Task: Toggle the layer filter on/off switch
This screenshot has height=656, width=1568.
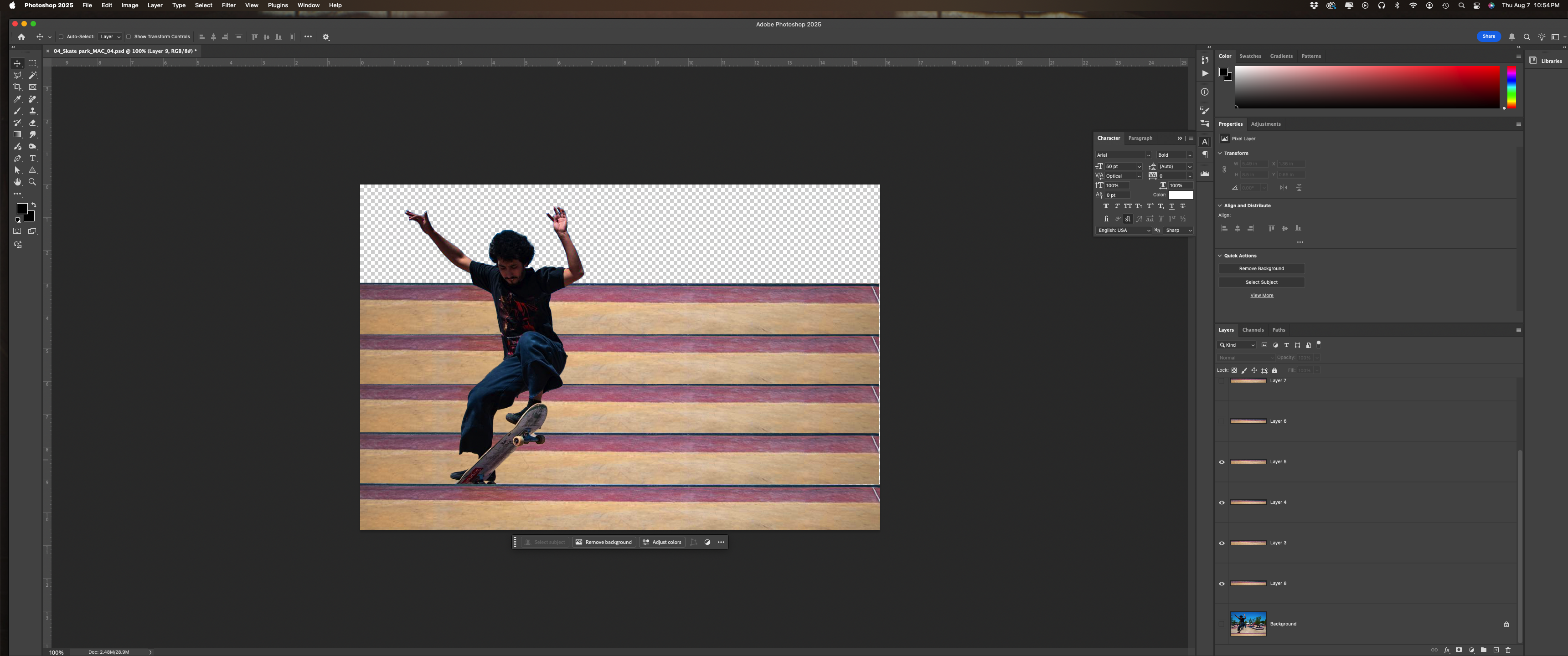Action: pyautogui.click(x=1318, y=344)
